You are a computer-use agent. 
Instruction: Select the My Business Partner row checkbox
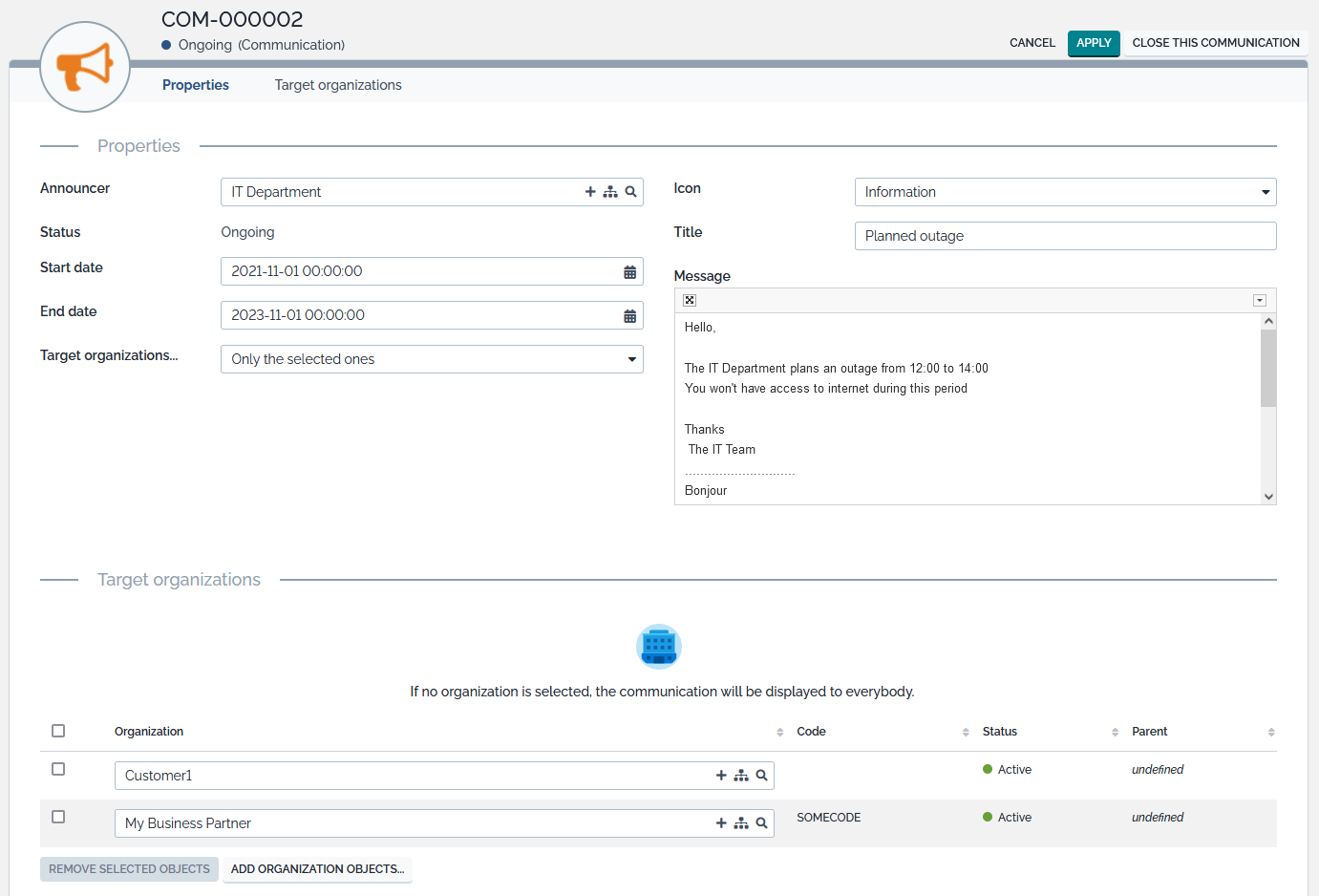pyautogui.click(x=58, y=817)
